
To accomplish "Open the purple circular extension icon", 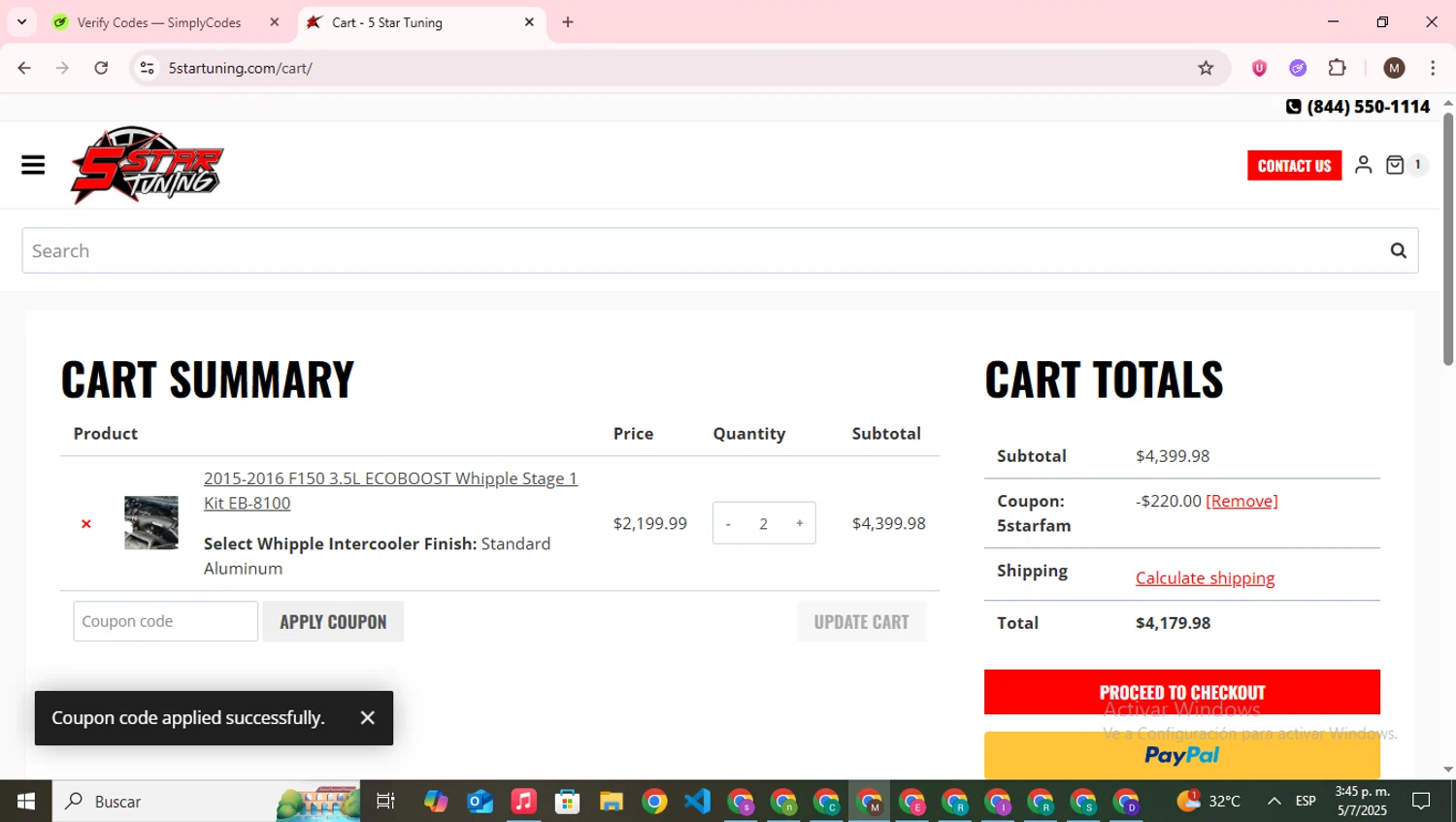I will click(x=1298, y=68).
